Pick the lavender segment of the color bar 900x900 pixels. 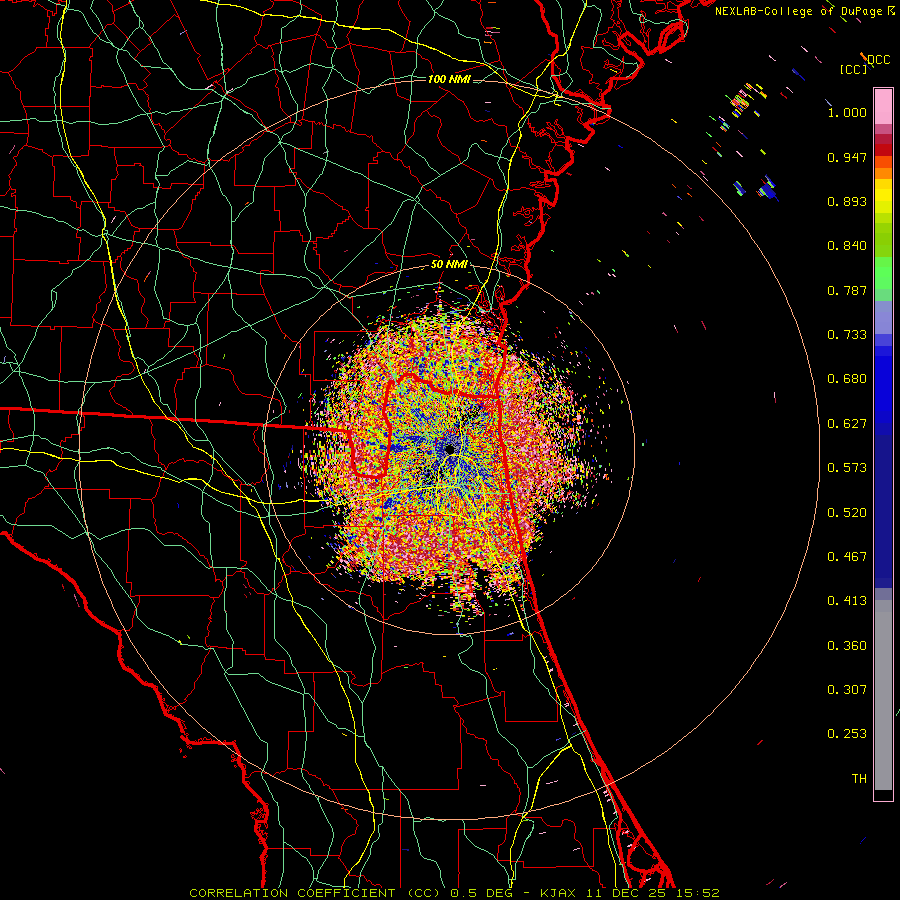click(883, 318)
